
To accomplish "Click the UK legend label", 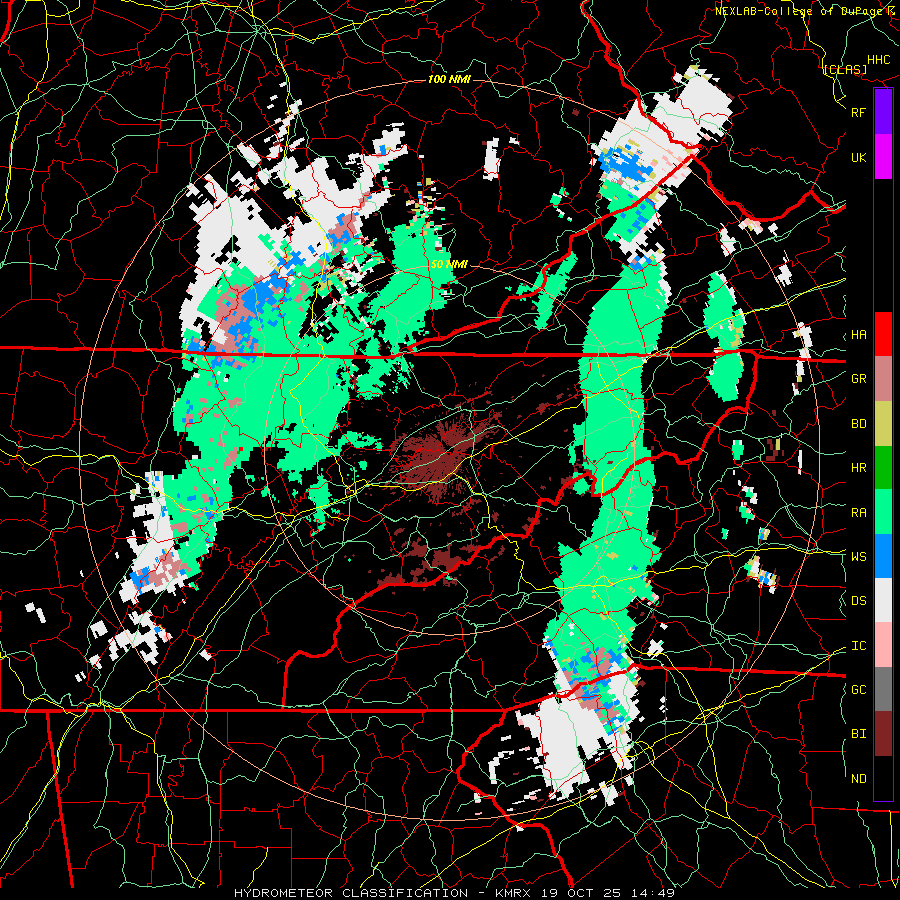I will pyautogui.click(x=859, y=157).
